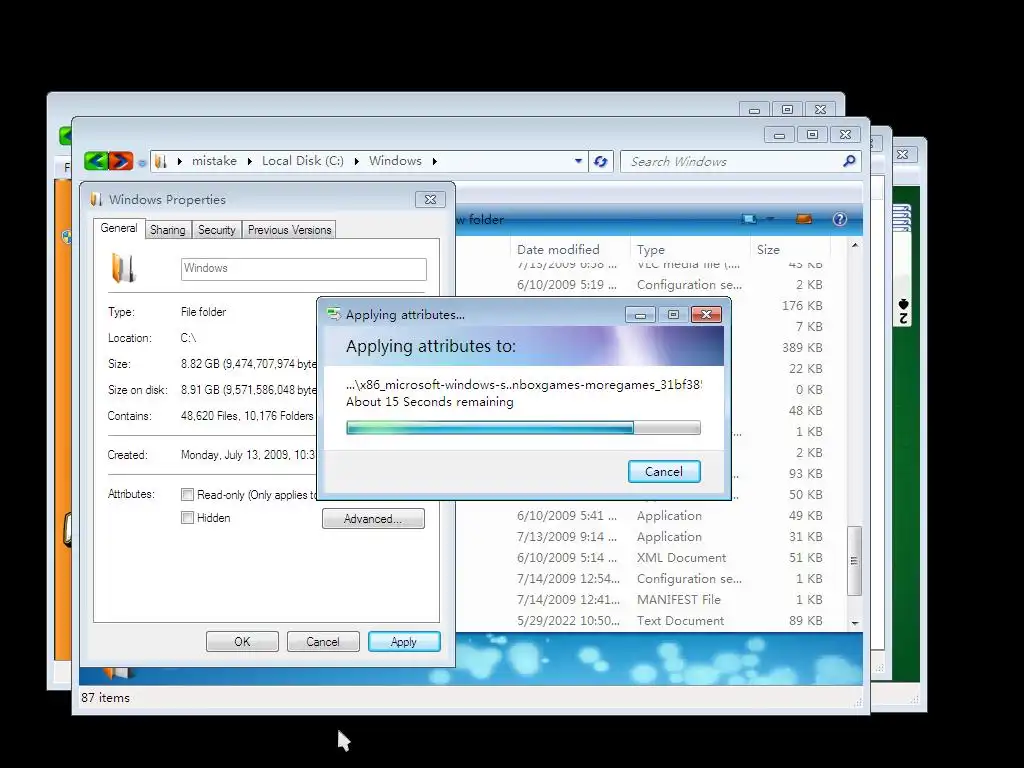The image size is (1024, 768).
Task: Open the views dropdown arrow
Action: [x=770, y=219]
